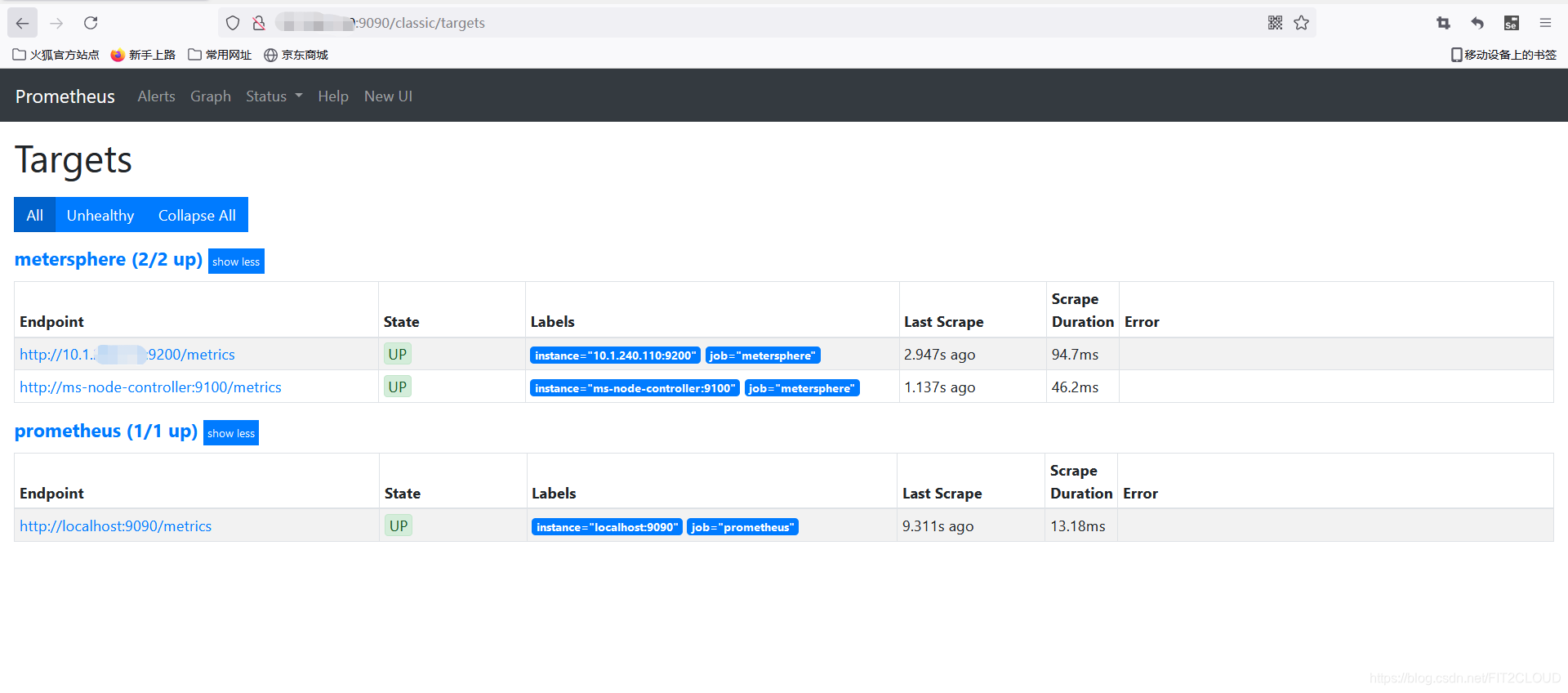This screenshot has height=693, width=1568.
Task: Click the 94.7ms scrape duration value
Action: 1075,355
